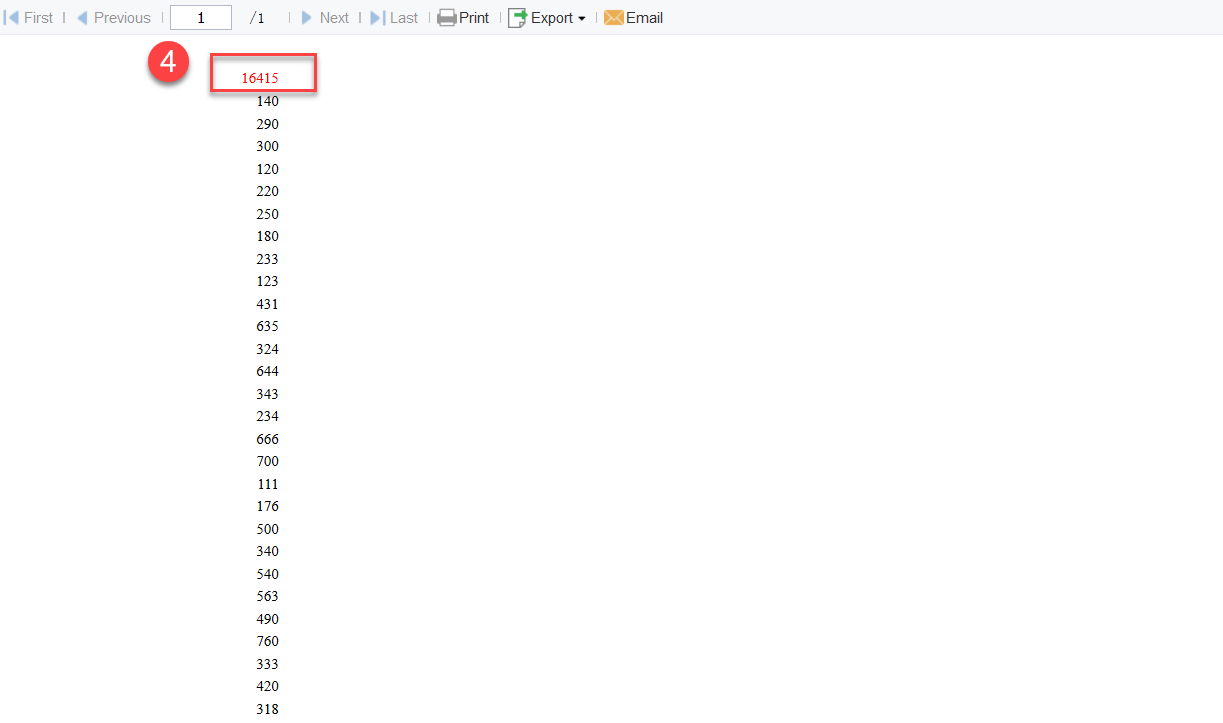The image size is (1223, 723).
Task: Click the value 140 in the list
Action: click(x=267, y=101)
